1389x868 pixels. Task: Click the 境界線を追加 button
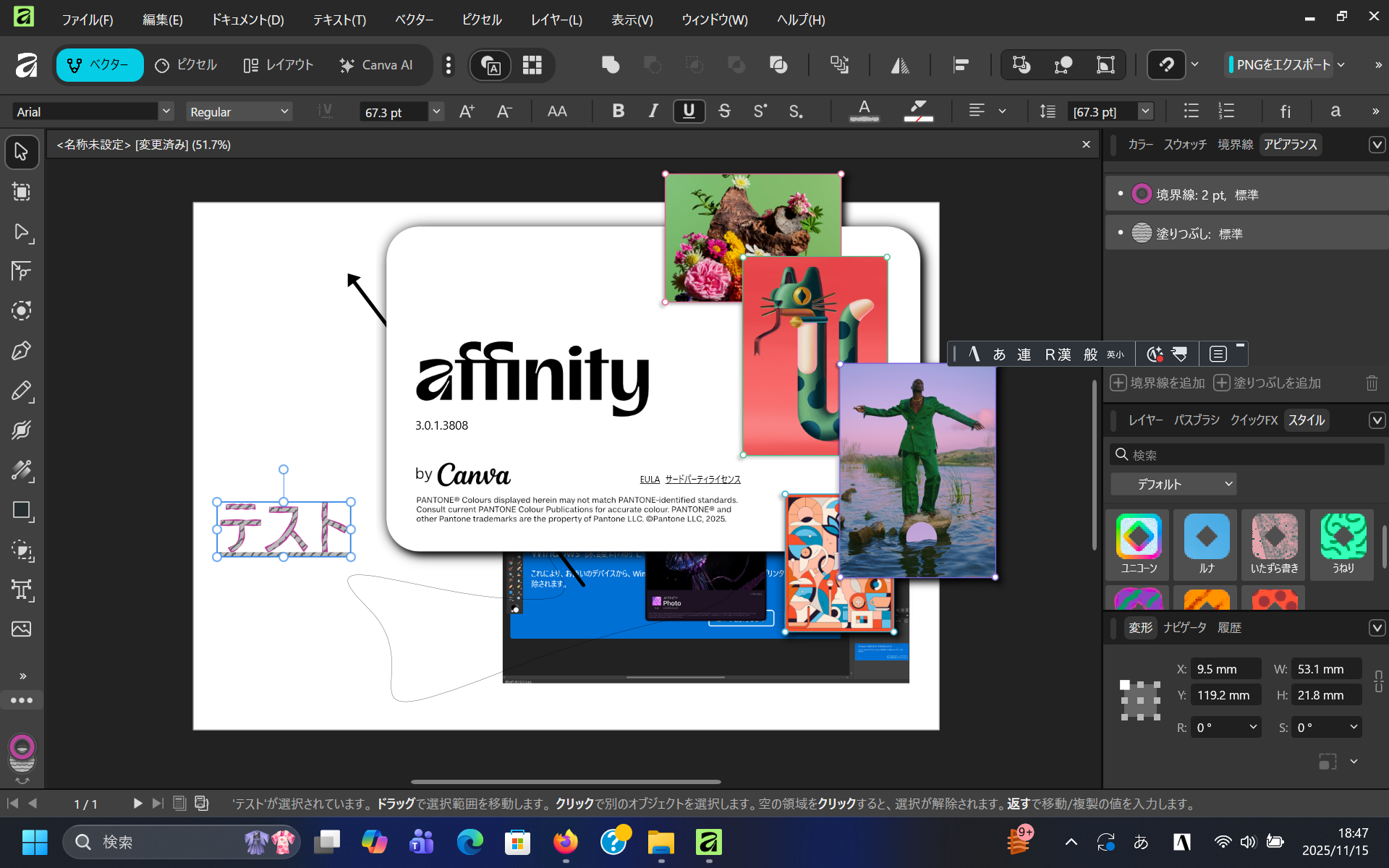[1156, 383]
